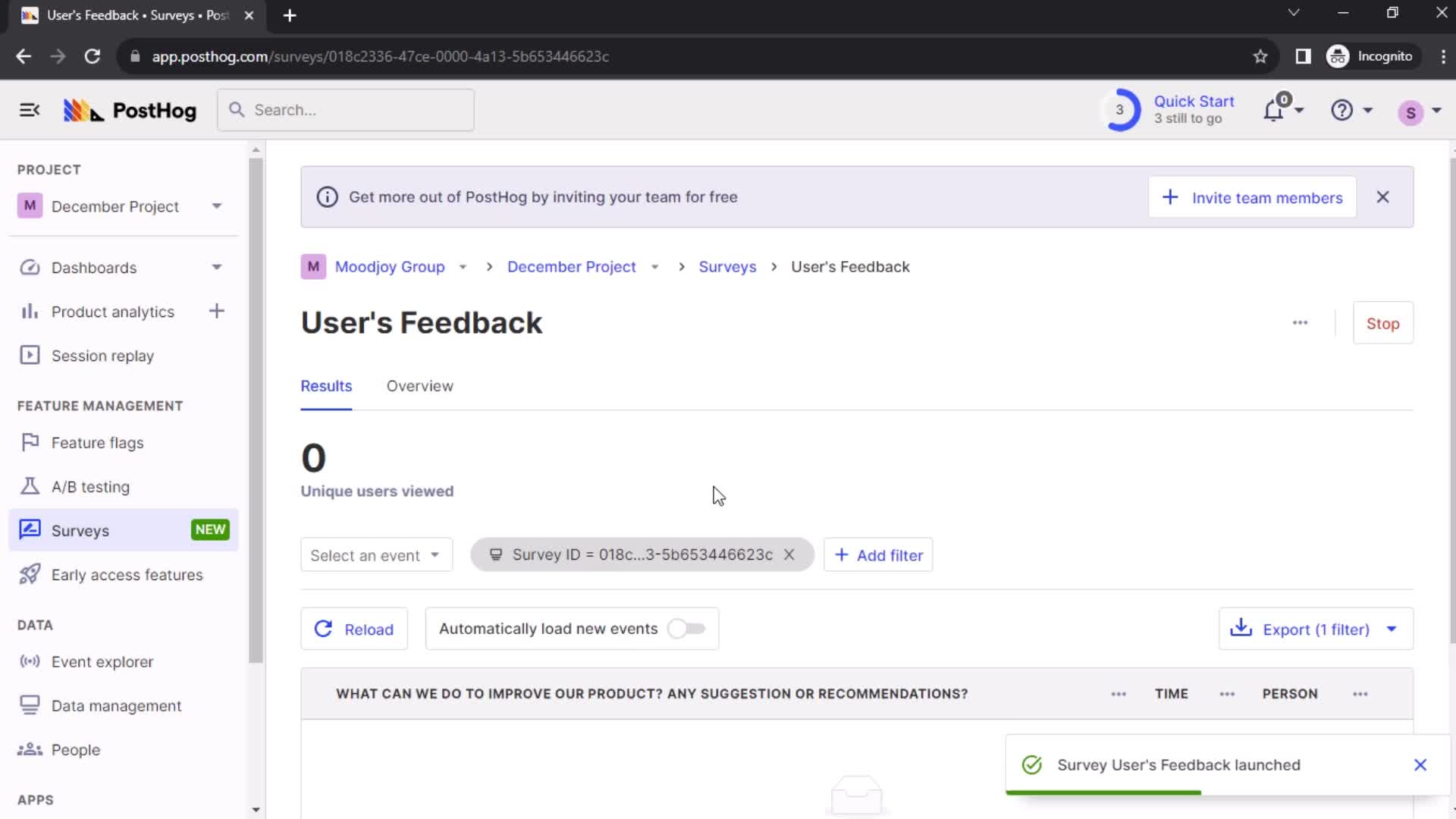This screenshot has height=819, width=1456.
Task: Click Add filter option
Action: click(x=878, y=555)
